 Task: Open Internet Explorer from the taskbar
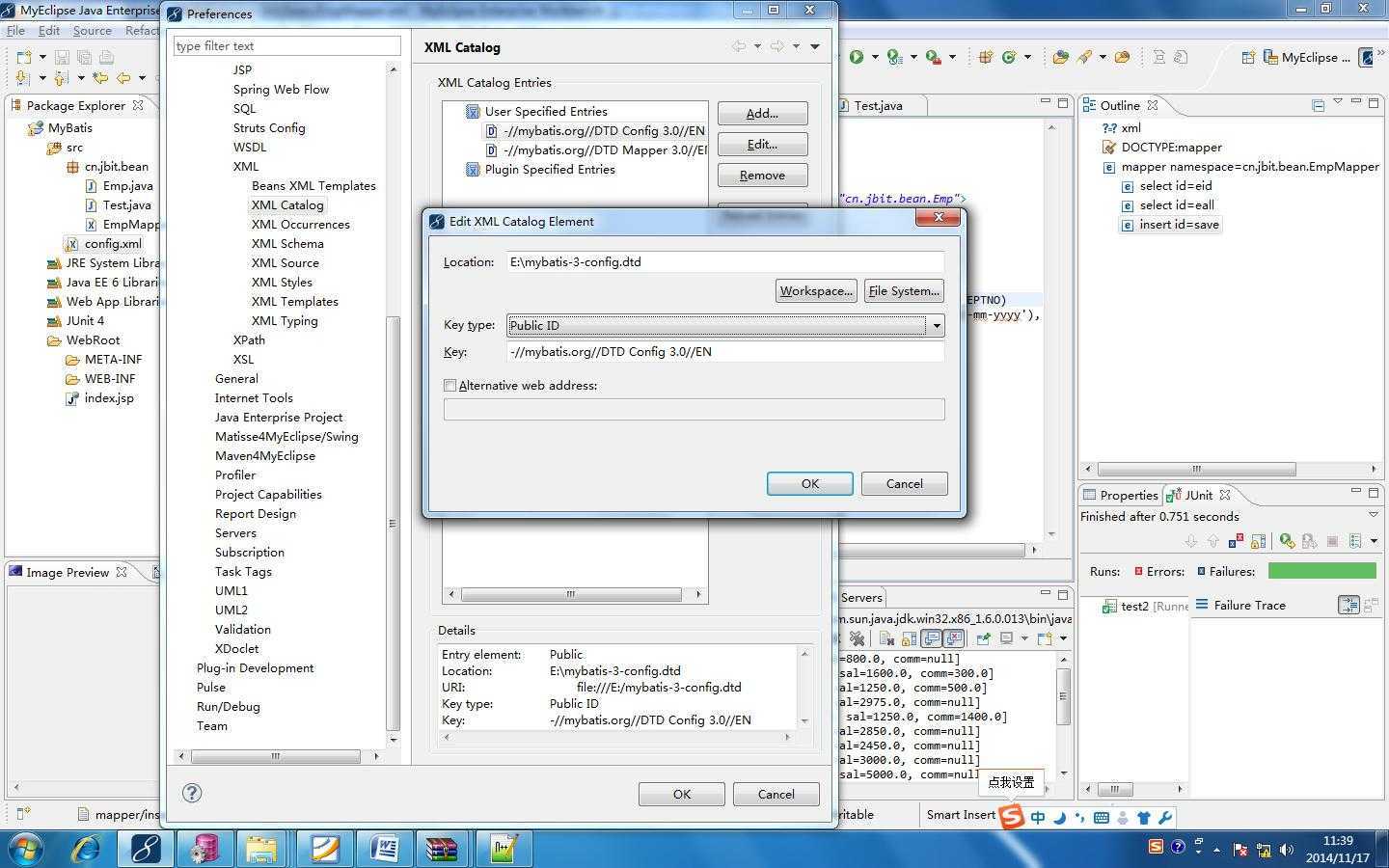(87, 849)
